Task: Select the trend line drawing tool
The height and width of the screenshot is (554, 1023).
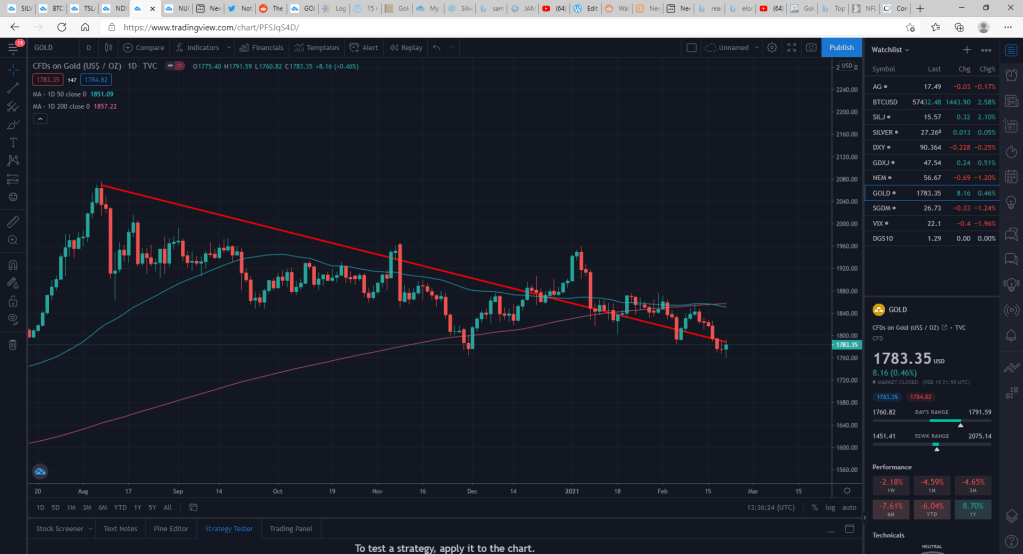Action: click(13, 88)
